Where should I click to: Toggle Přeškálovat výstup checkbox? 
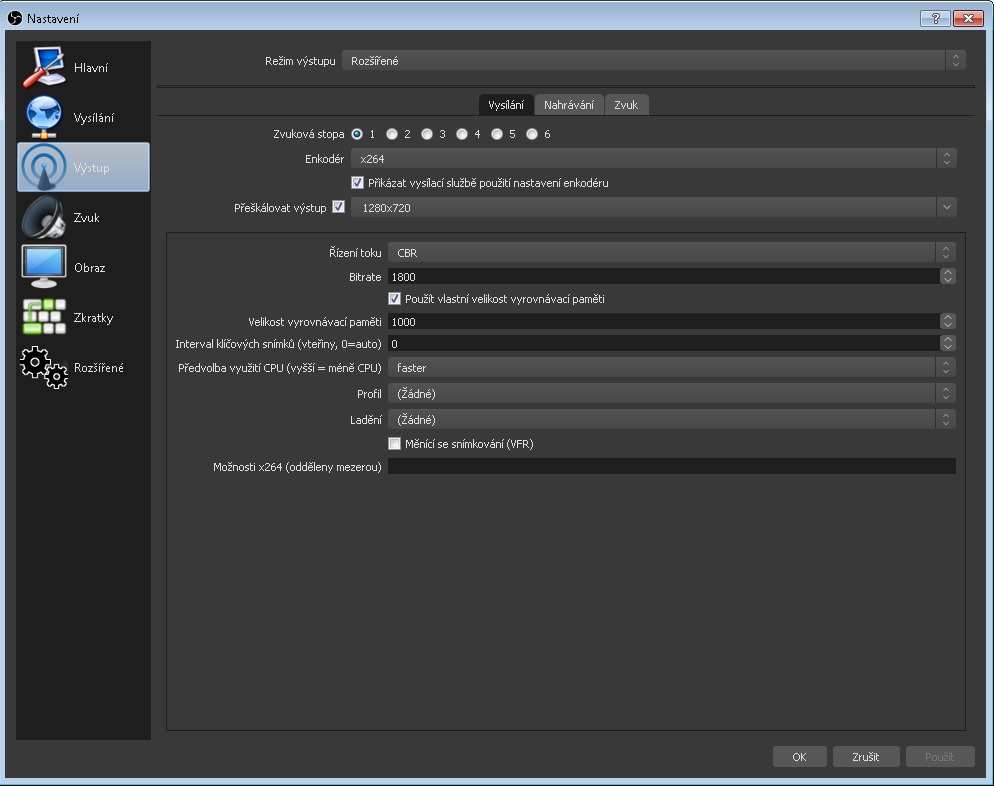(x=339, y=207)
